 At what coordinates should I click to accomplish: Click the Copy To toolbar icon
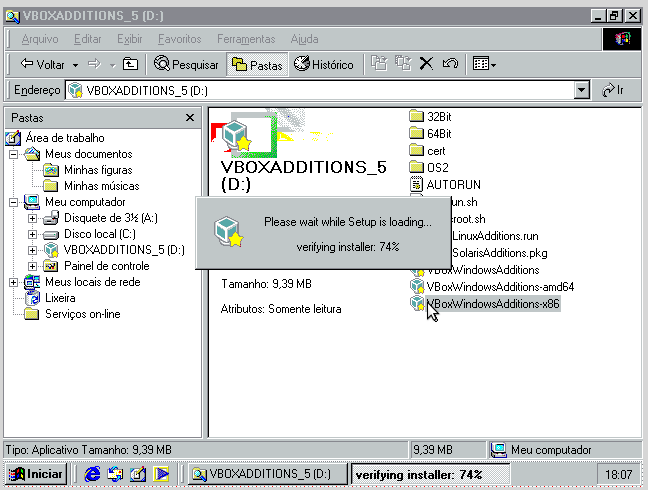pos(403,64)
